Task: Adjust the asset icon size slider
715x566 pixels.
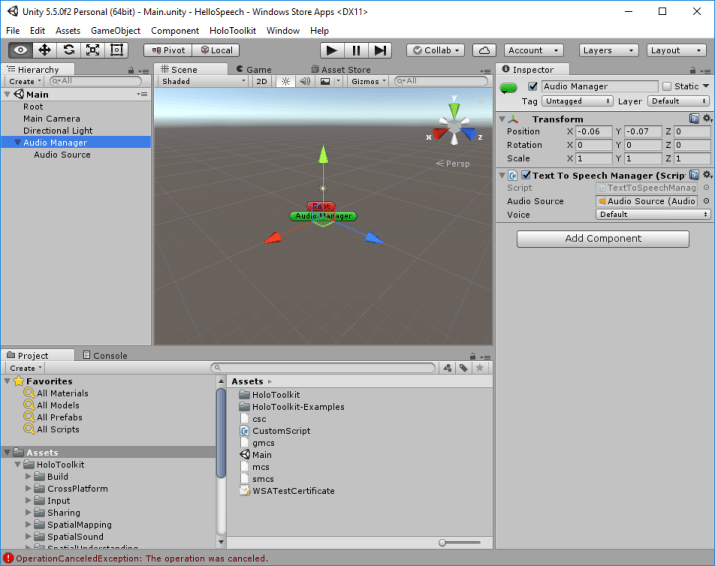Action: pos(443,542)
